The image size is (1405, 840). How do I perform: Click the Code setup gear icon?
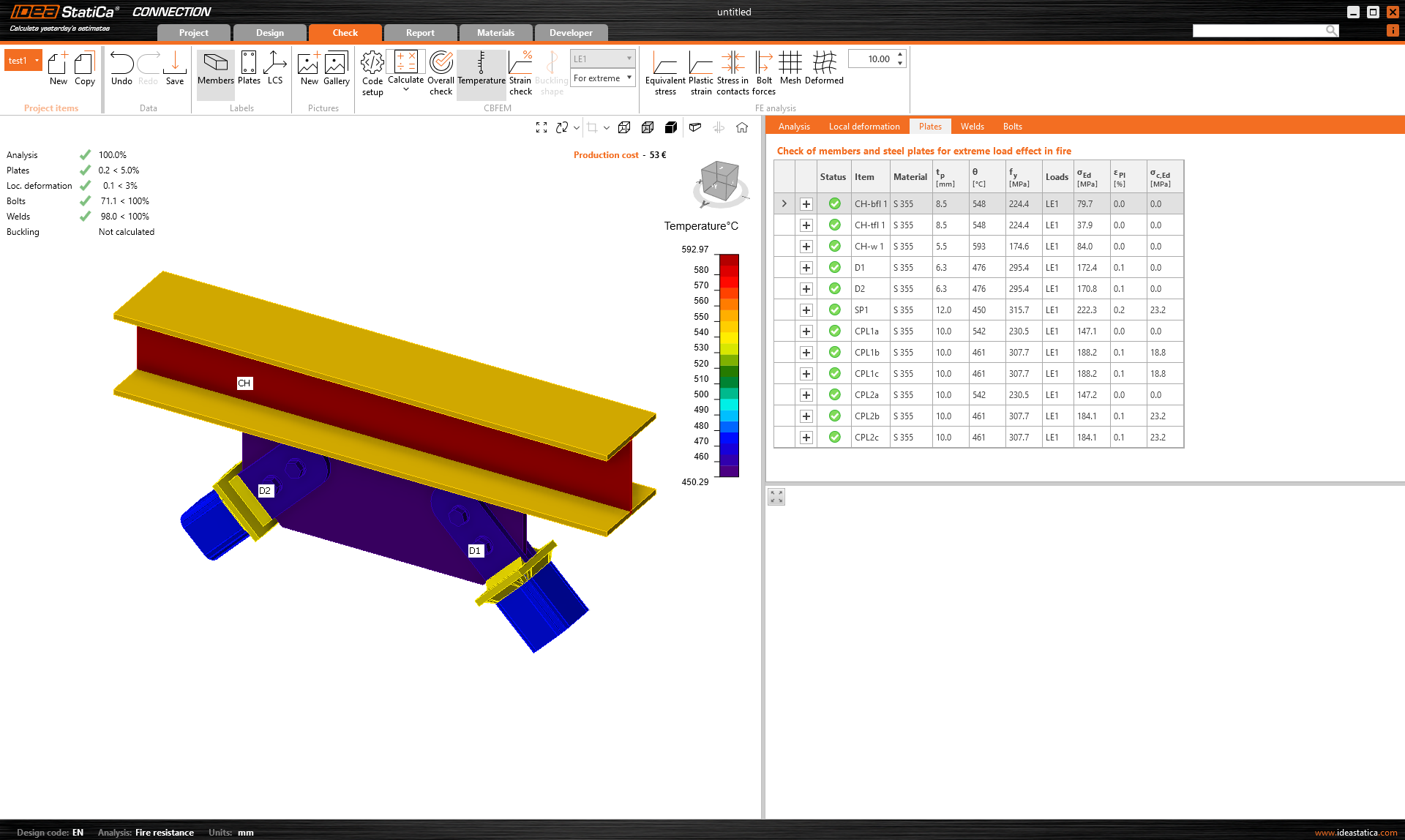pyautogui.click(x=372, y=64)
